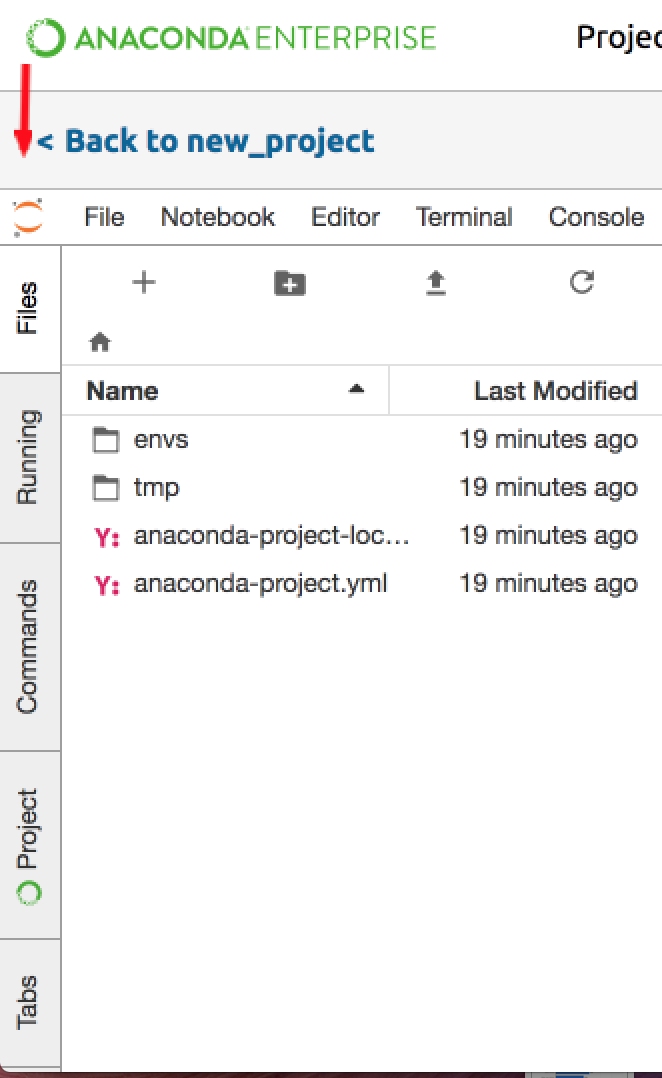Open the Notebook menu
662x1078 pixels.
tap(218, 217)
